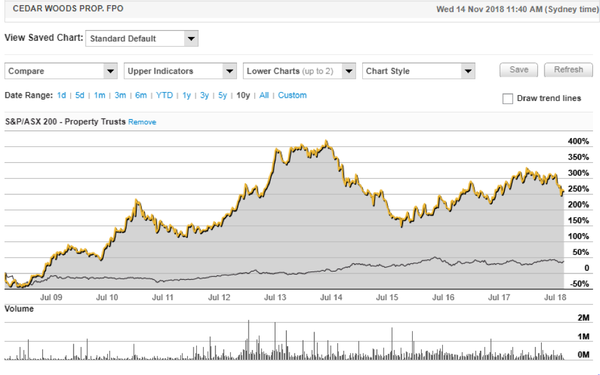Click the 2M volume axis label

[584, 318]
